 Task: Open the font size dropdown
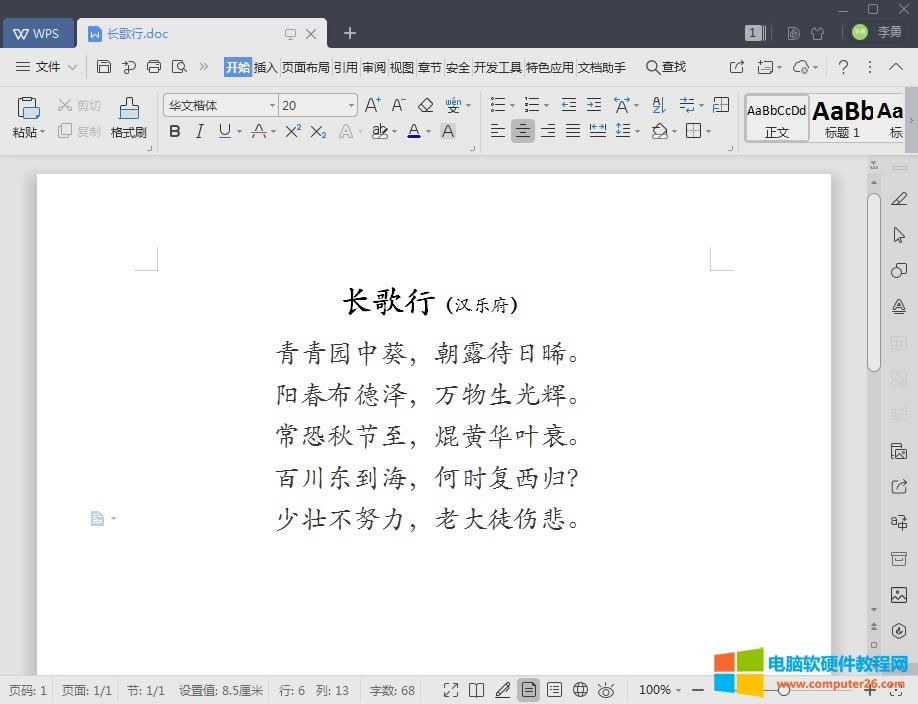[x=350, y=104]
